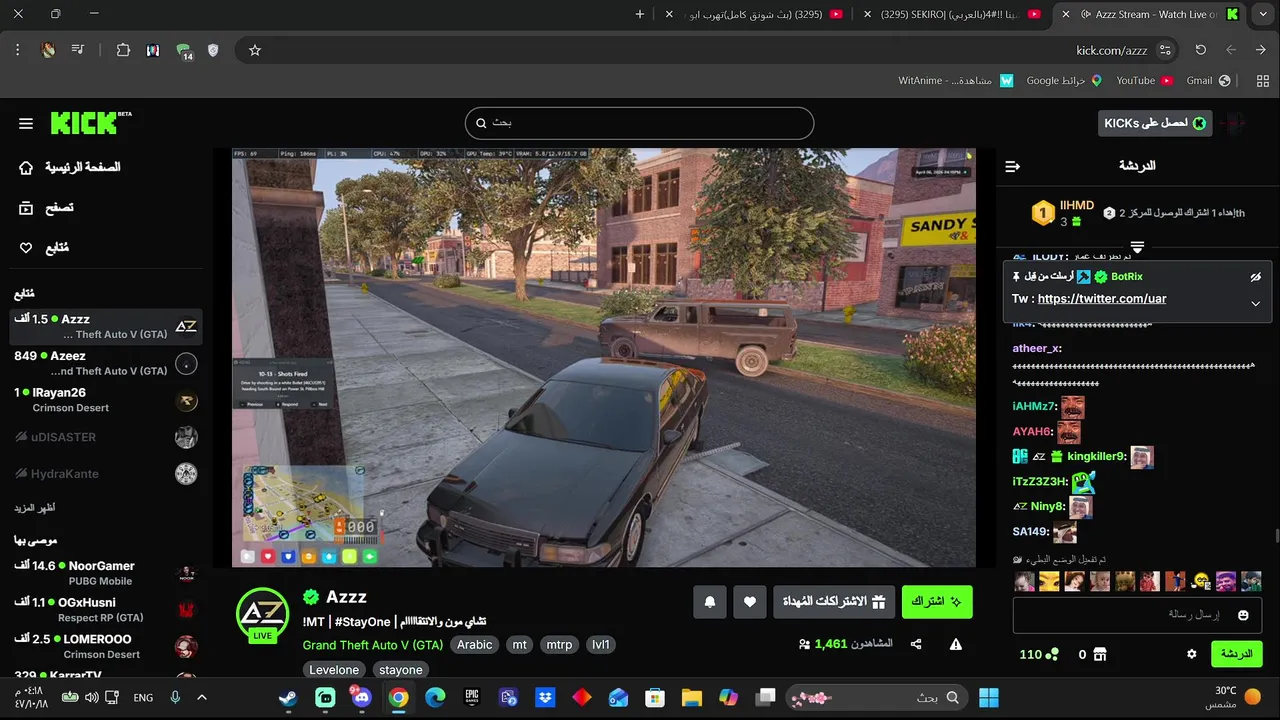The height and width of the screenshot is (720, 1280).
Task: Click the Get KICKs button
Action: 1155,123
